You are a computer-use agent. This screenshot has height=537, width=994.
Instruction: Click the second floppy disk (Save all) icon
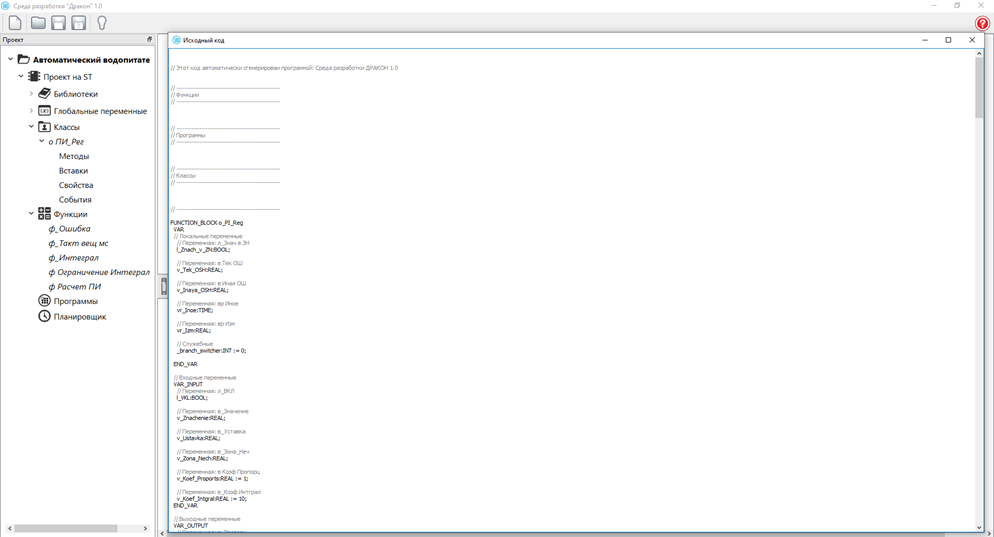(79, 23)
